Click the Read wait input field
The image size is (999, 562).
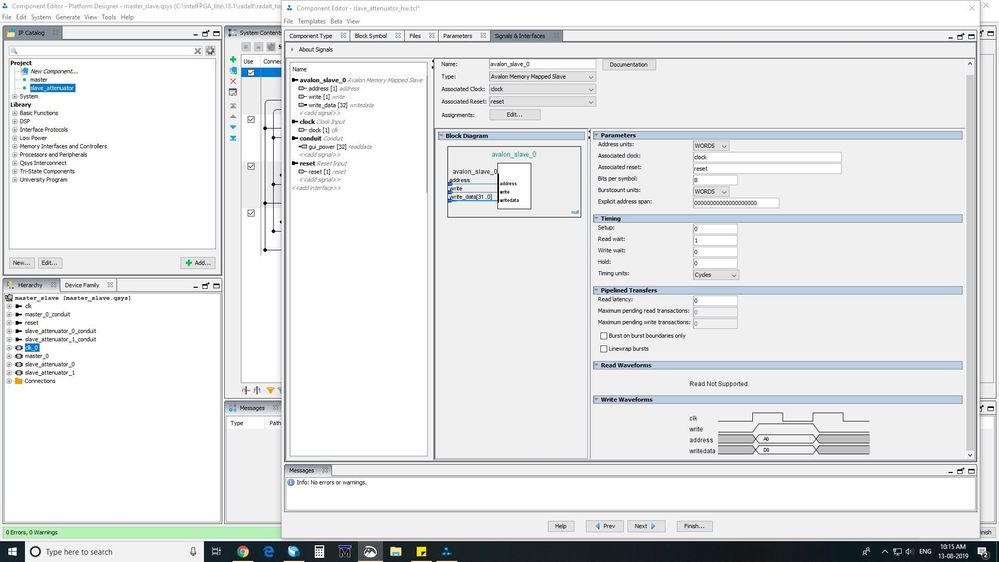715,240
